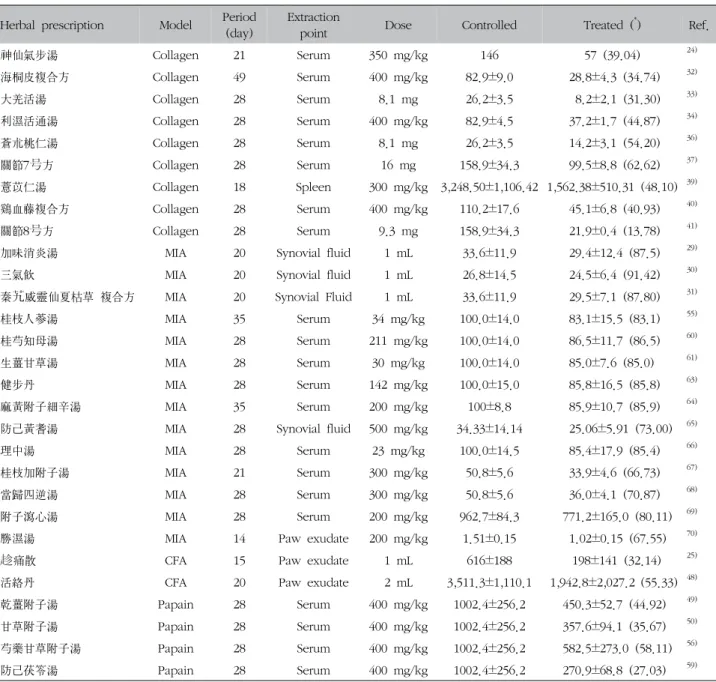The height and width of the screenshot is (682, 716).
Task: Click the Dose column header
Action: tap(398, 25)
